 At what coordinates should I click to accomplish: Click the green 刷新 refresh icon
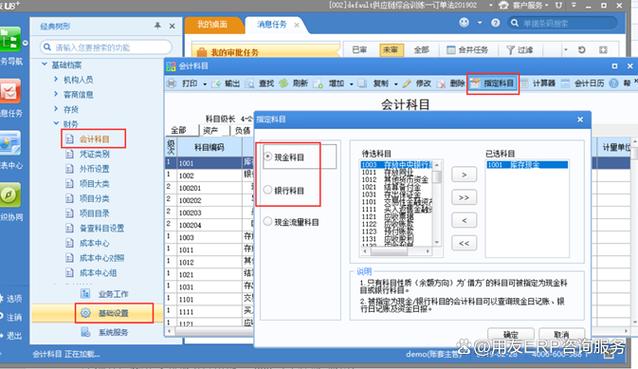pyautogui.click(x=284, y=83)
